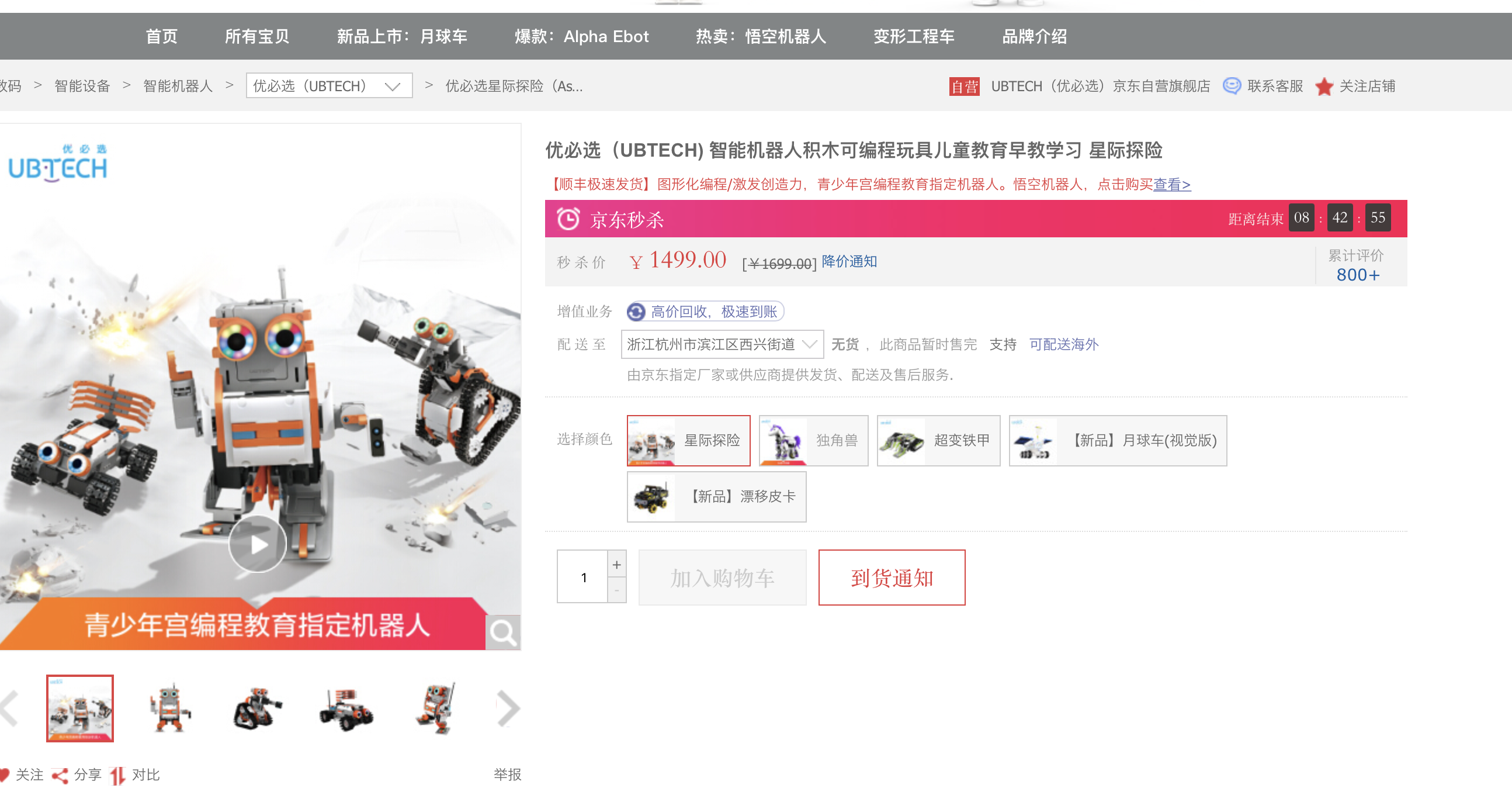Viewport: 1512px width, 802px height.
Task: Click the 到货通知 button
Action: pos(892,578)
